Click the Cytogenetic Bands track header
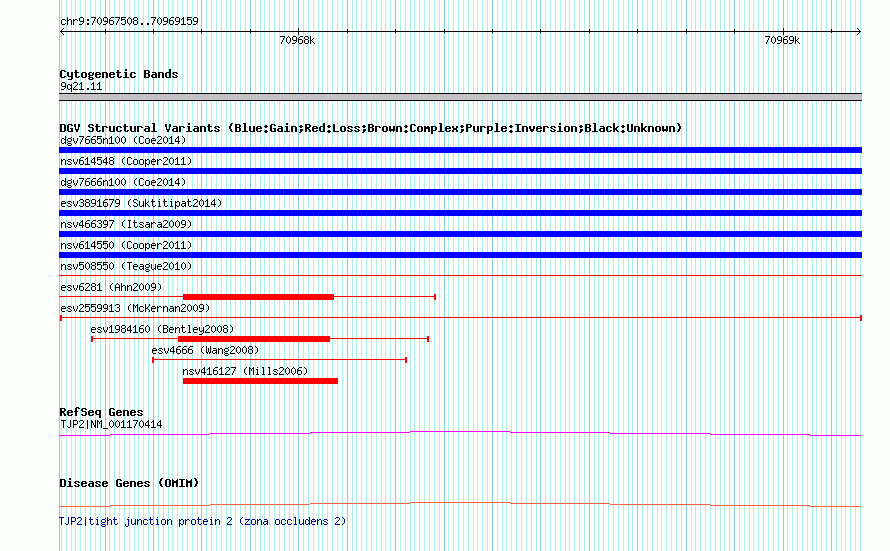 [x=119, y=74]
